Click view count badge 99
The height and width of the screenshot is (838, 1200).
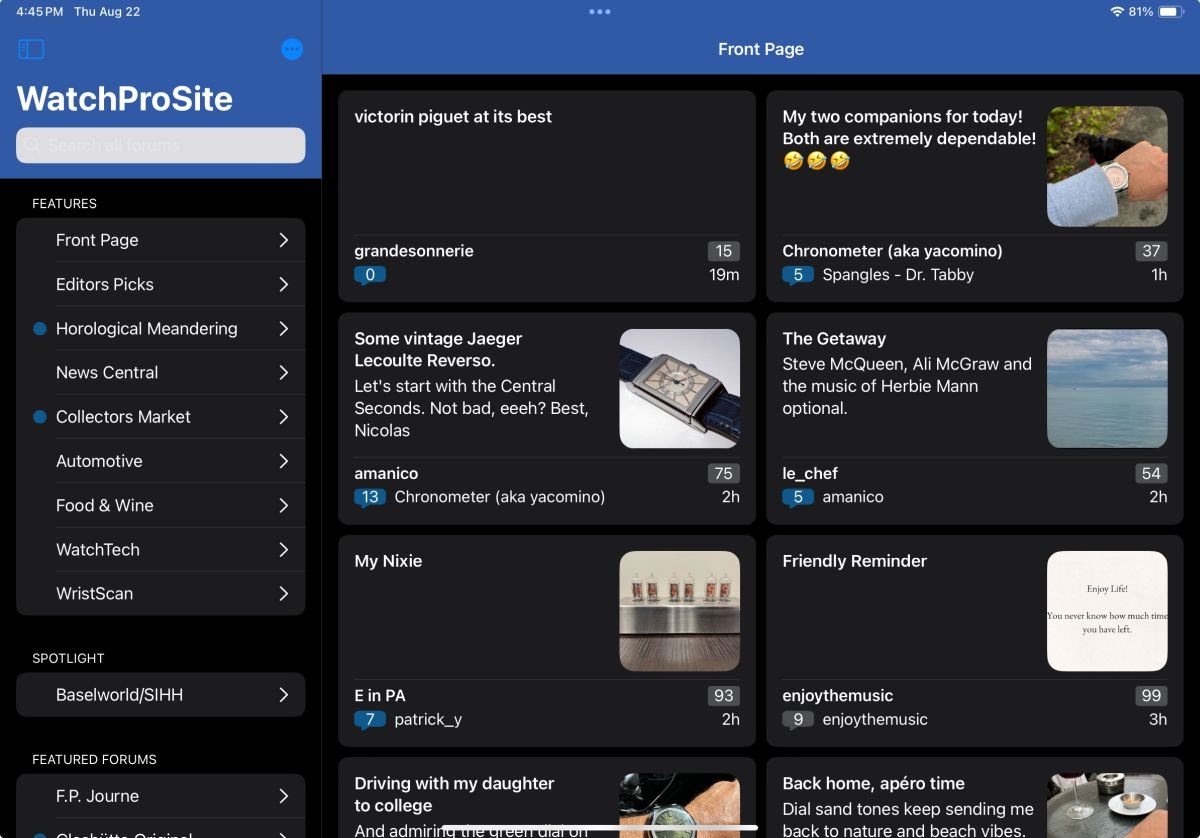[x=1151, y=695]
